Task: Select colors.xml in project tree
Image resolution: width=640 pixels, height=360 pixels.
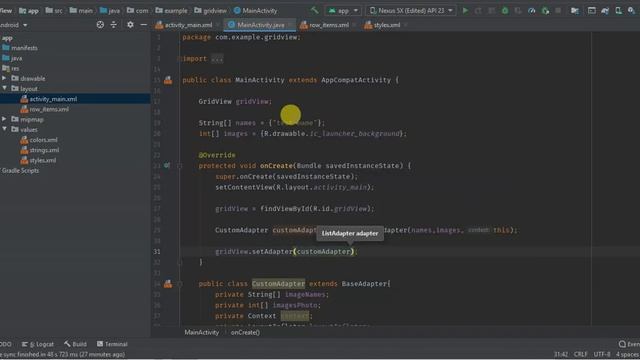Action: coord(43,140)
